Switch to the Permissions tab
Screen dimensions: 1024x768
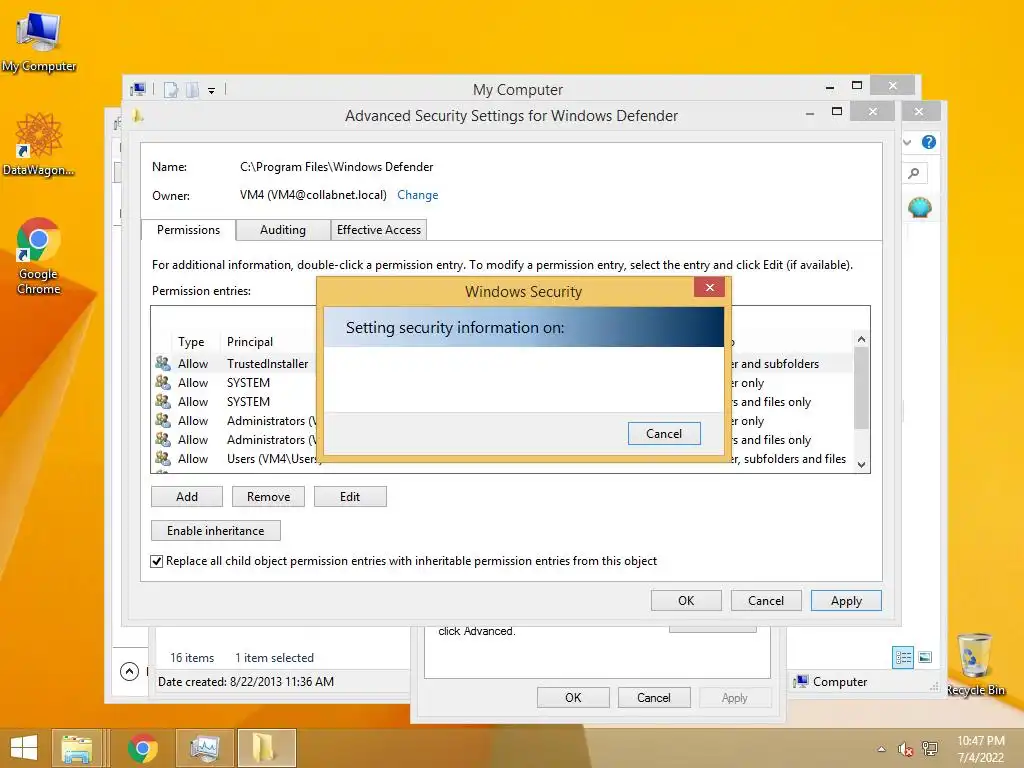point(188,230)
